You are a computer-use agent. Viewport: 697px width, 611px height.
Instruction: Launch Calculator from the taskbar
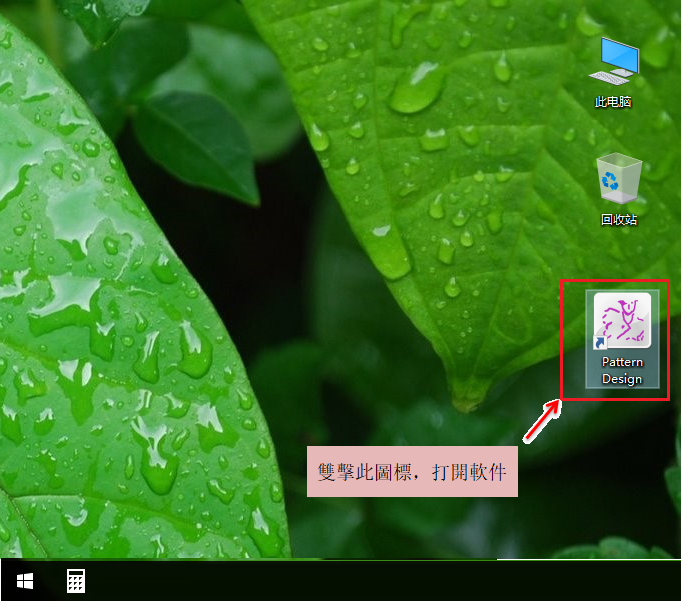click(75, 581)
